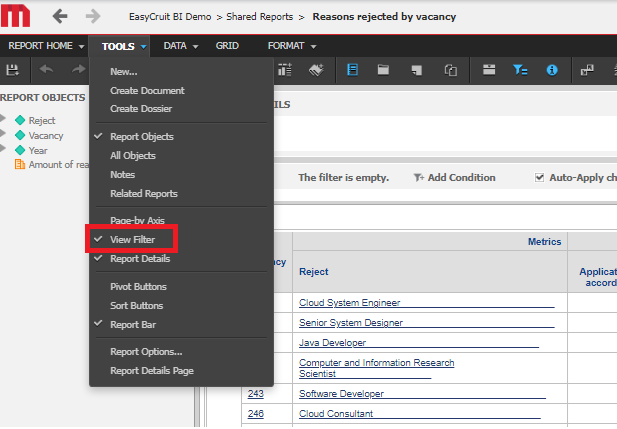The image size is (617, 429).
Task: Select Related Reports menu entry
Action: tap(144, 194)
